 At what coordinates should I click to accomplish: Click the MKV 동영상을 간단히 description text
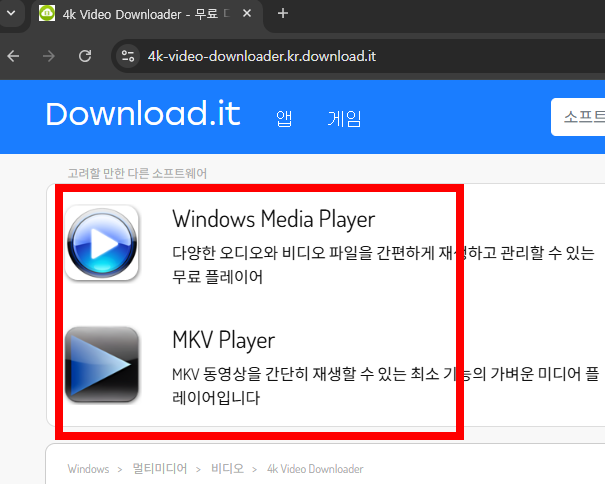385,386
